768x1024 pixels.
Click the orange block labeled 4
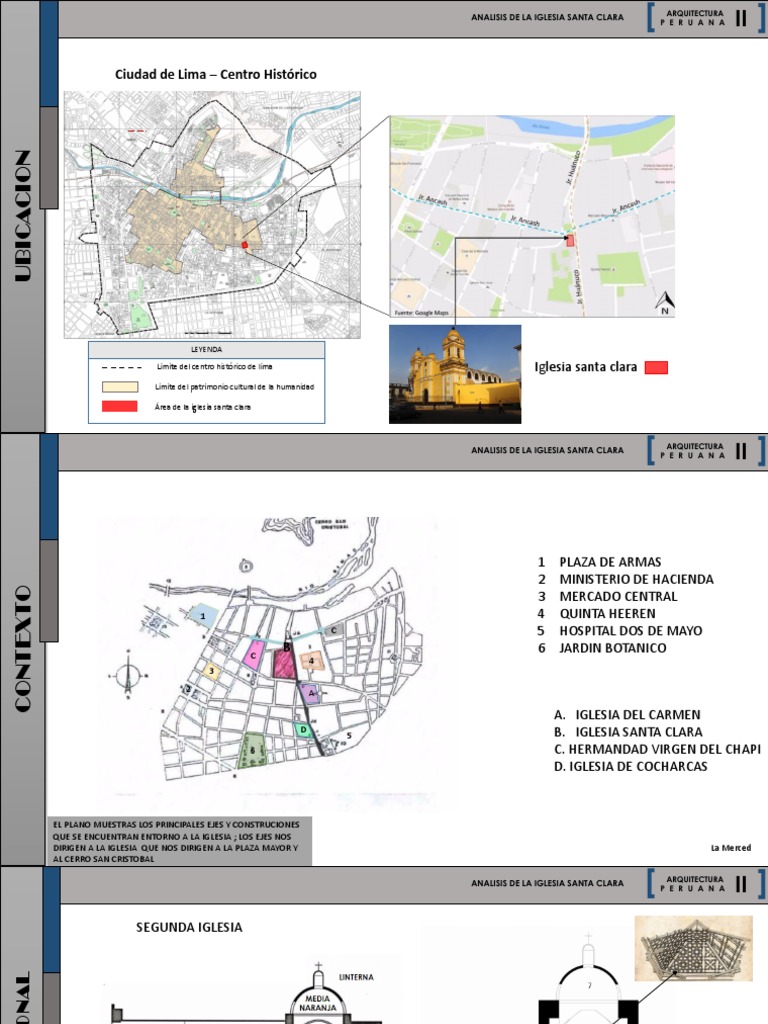click(312, 661)
